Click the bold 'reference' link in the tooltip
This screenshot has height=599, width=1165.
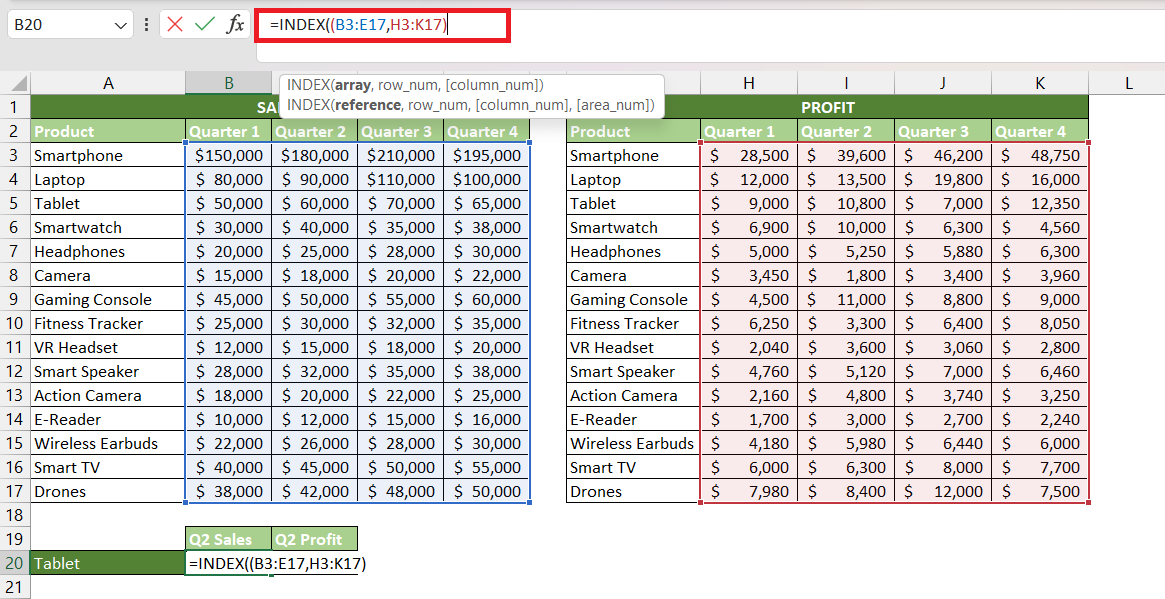pos(367,105)
